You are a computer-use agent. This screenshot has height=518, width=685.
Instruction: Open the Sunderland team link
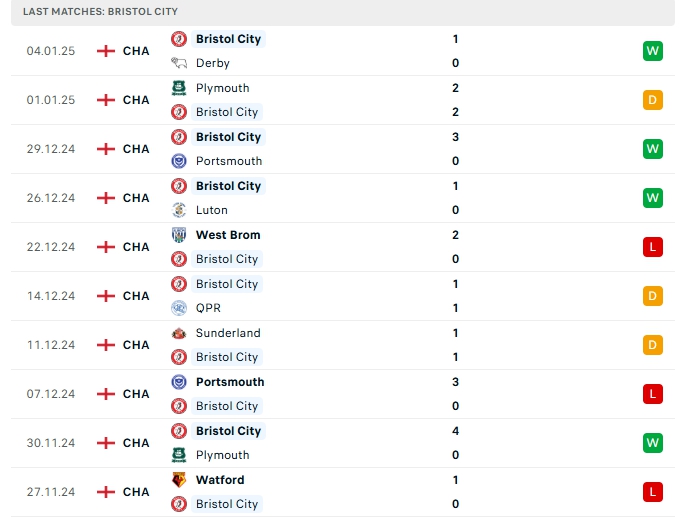228,333
